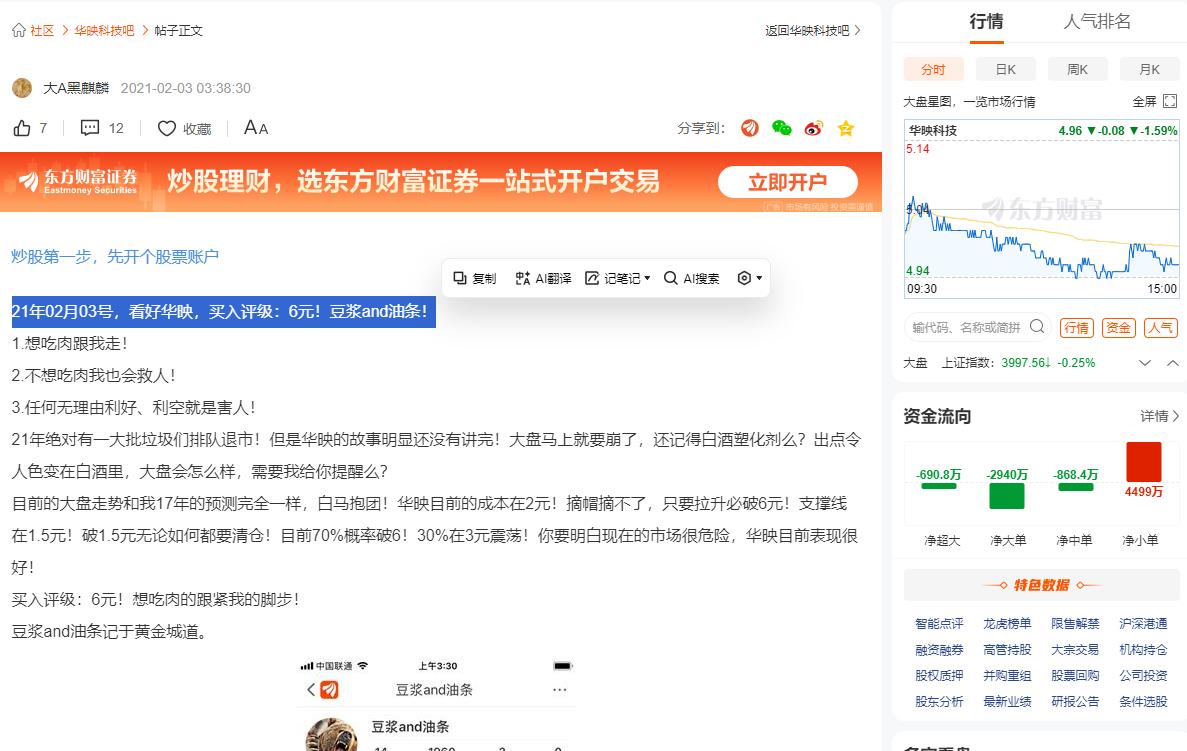Click 大盘星图，一览市场行情 link
The width and height of the screenshot is (1187, 751).
coord(969,101)
